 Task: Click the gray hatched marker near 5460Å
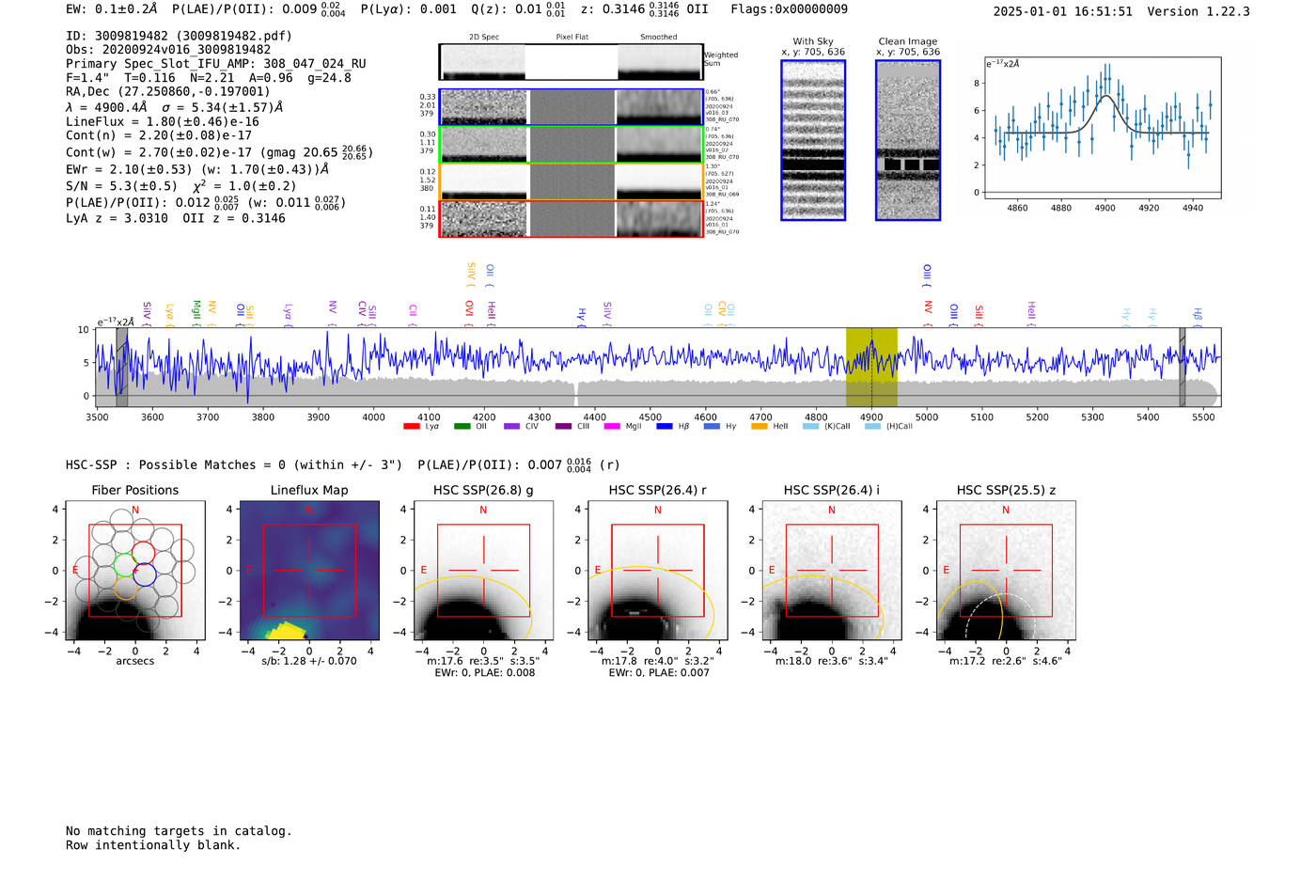(1183, 368)
